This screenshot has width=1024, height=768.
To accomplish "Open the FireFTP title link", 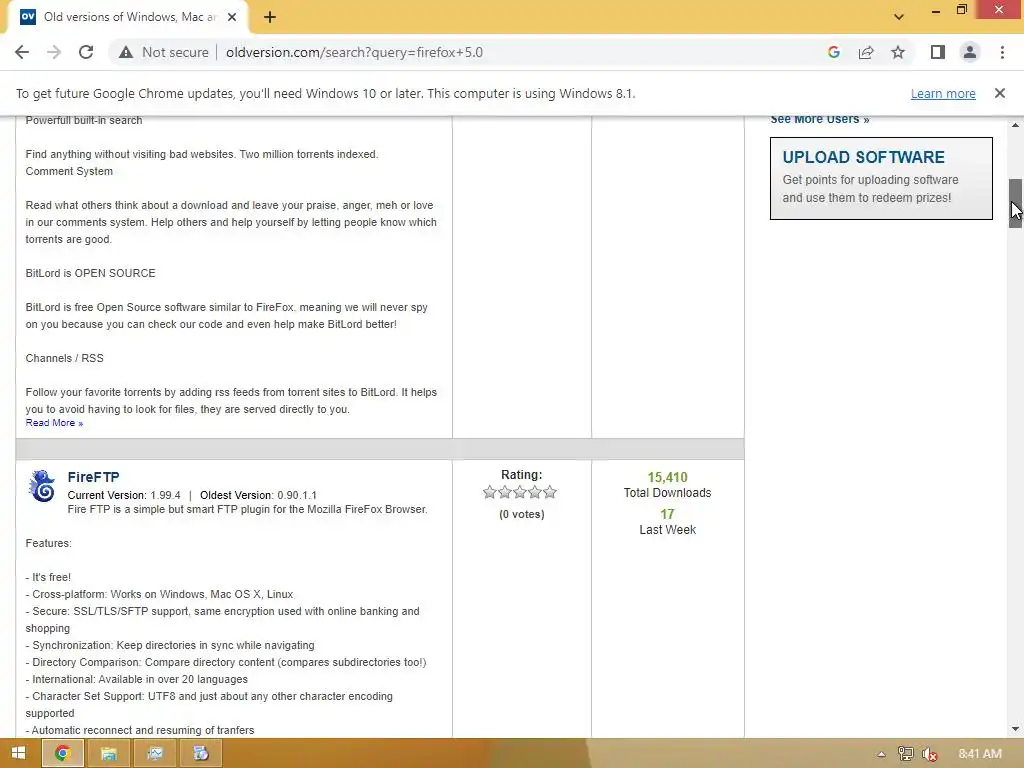I will (x=93, y=477).
